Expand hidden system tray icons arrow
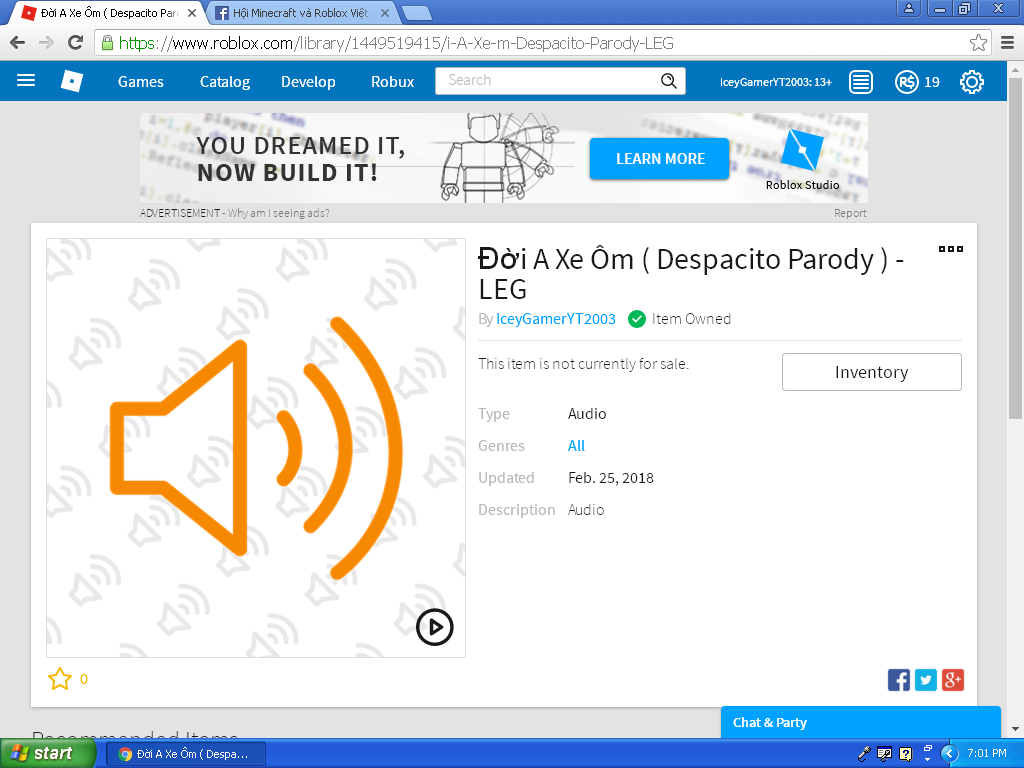This screenshot has height=768, width=1024. (949, 754)
